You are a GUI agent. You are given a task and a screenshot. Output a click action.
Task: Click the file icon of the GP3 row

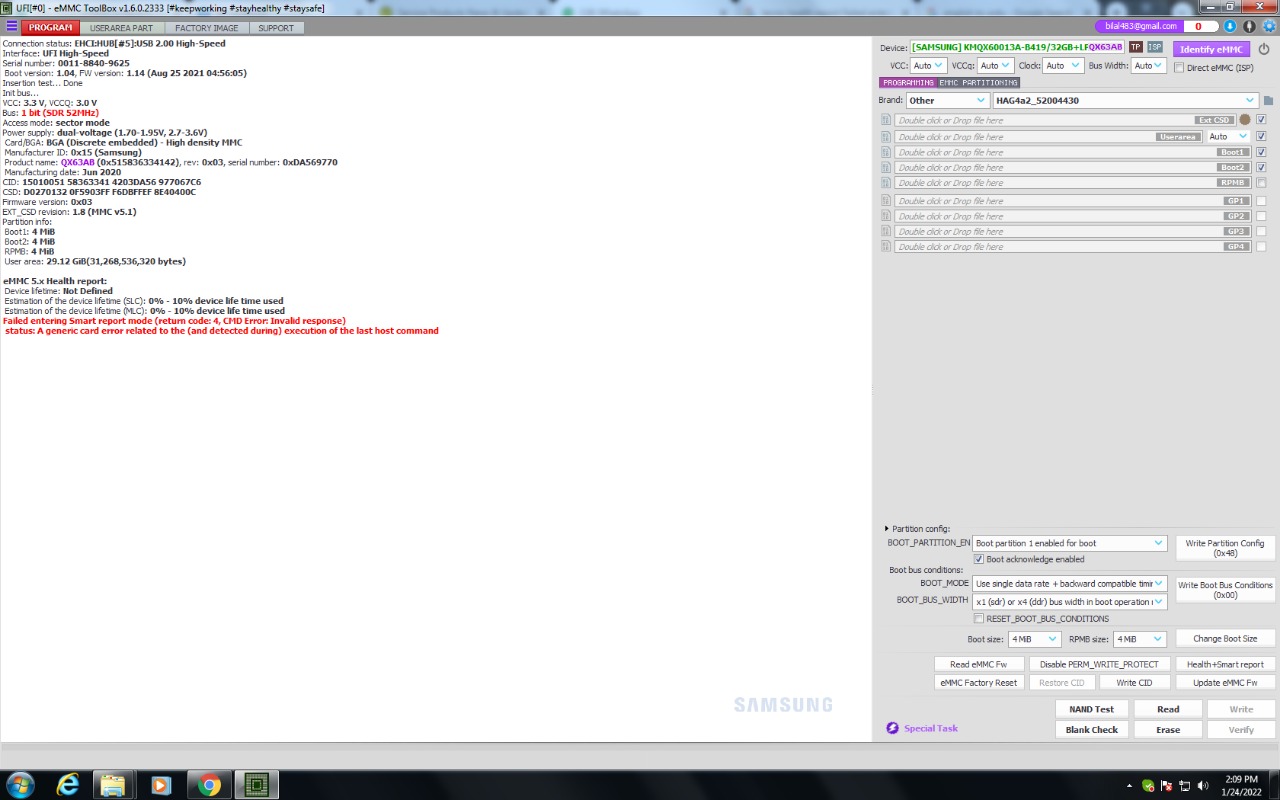(886, 231)
